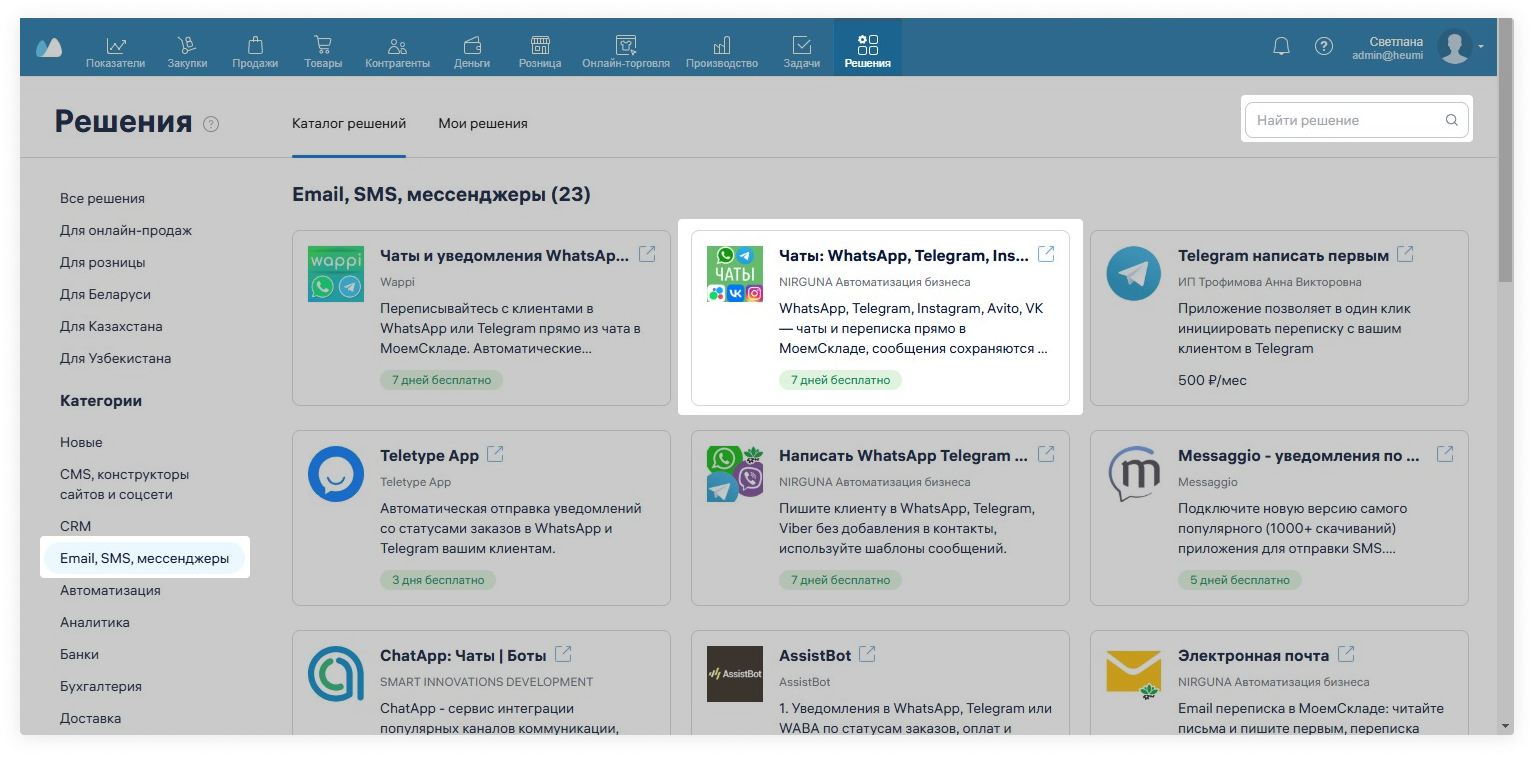Switch to Мои решения tab
Screen dimensions: 1534x757
click(x=482, y=124)
